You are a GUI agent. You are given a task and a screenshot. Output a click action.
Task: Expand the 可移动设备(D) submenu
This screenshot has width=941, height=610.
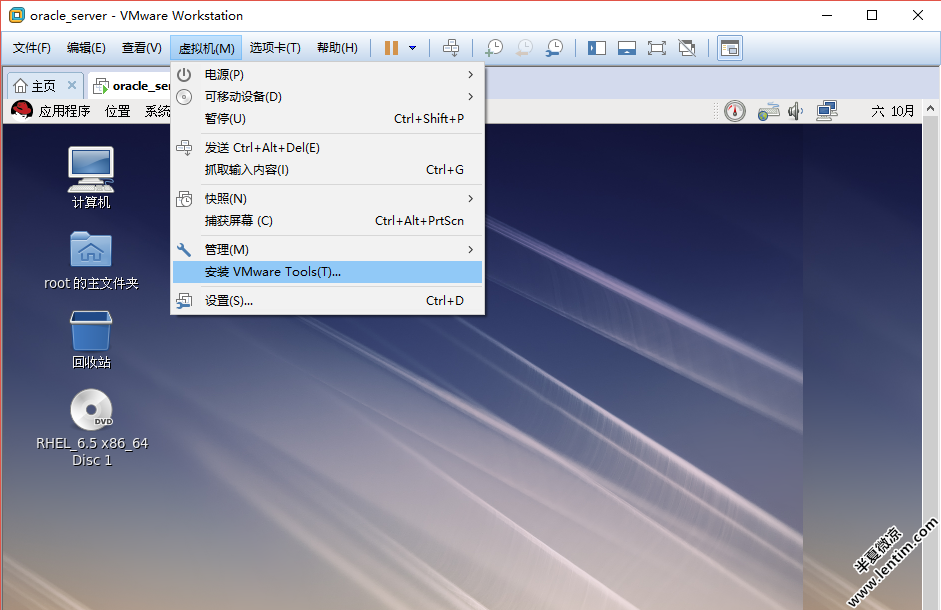[327, 97]
